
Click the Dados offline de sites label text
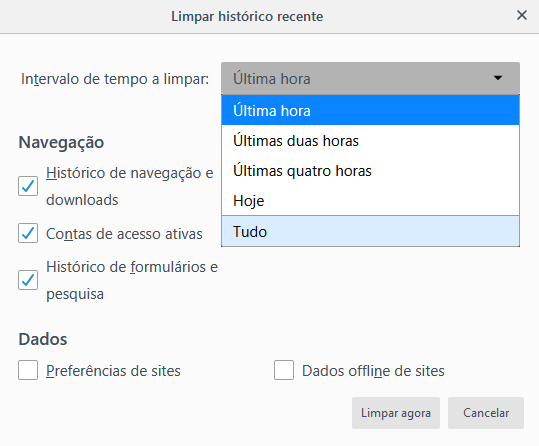tap(373, 371)
